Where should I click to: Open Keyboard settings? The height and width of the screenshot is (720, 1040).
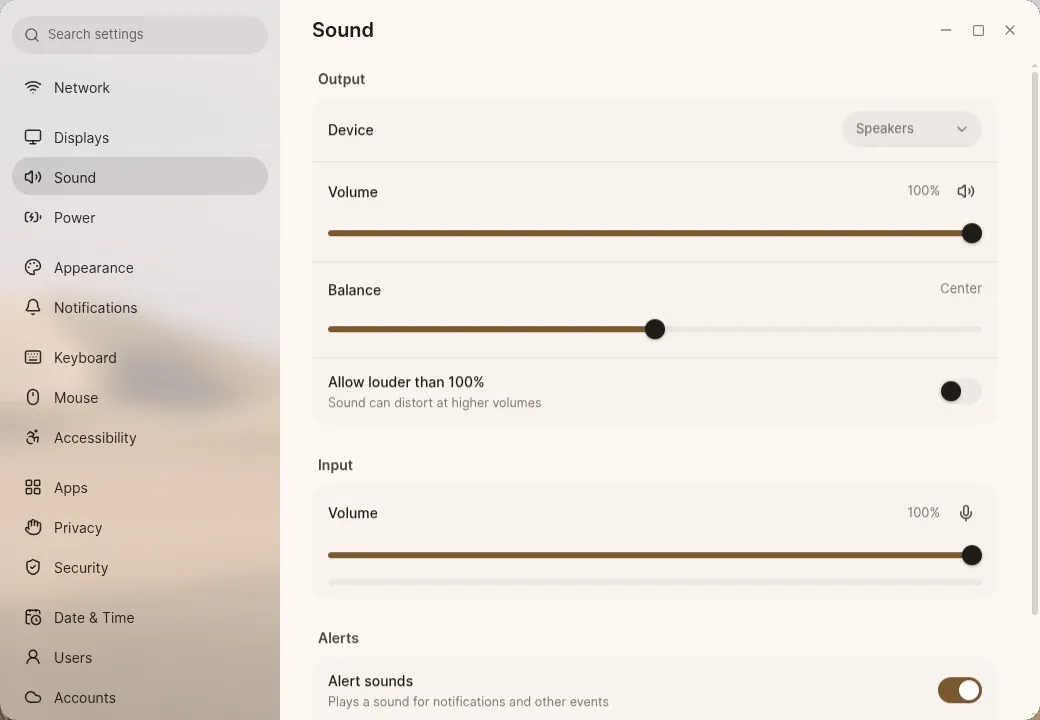point(140,357)
